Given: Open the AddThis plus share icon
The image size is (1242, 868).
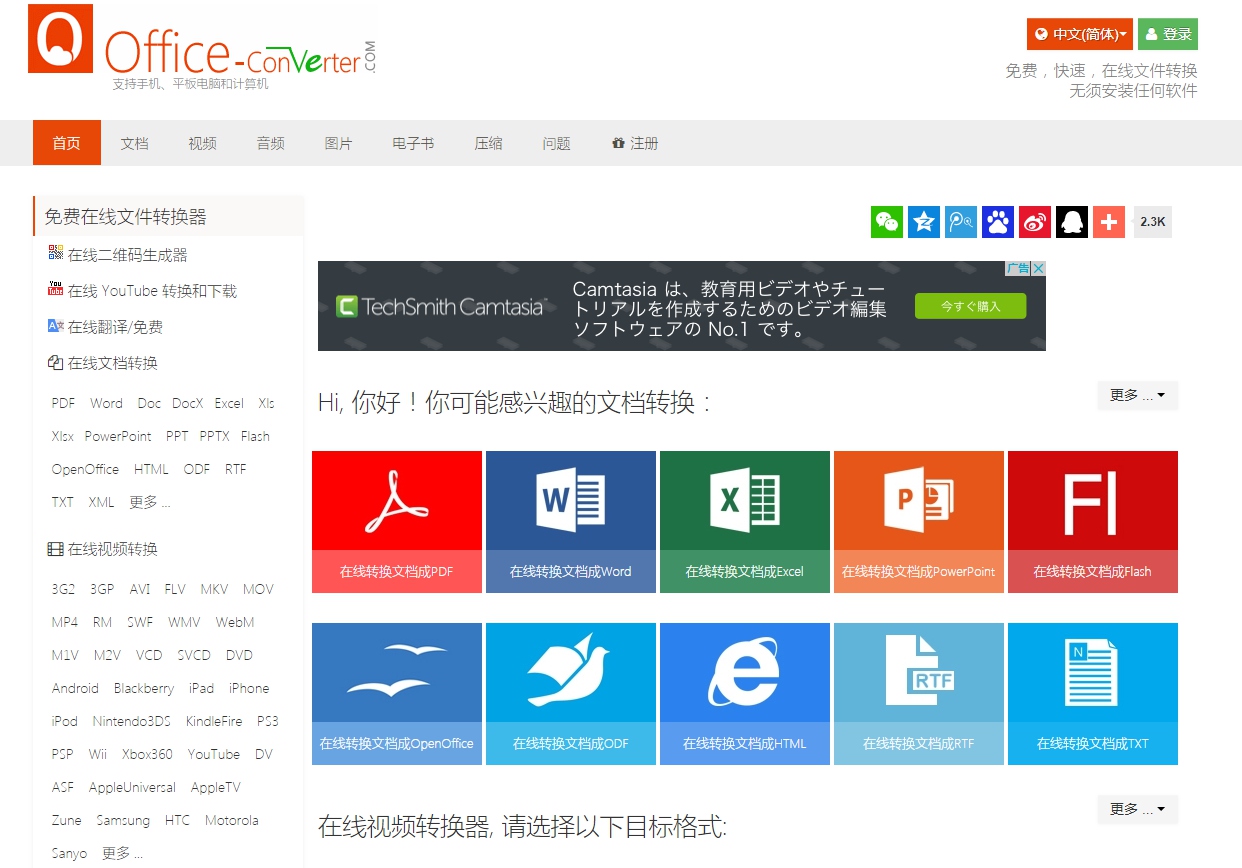Looking at the screenshot, I should 1108,221.
